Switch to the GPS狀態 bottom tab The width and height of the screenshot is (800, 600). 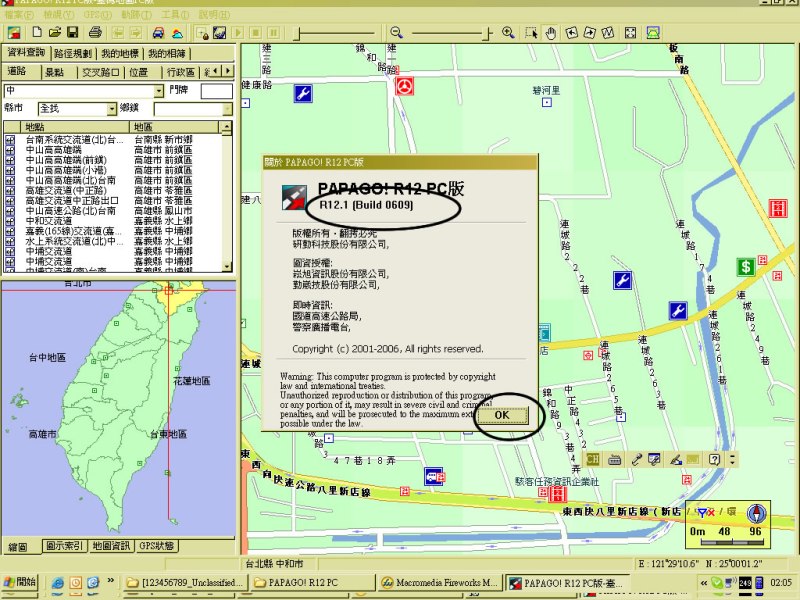pos(157,546)
